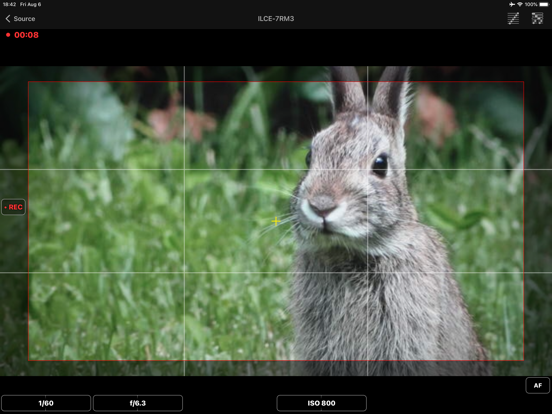
Task: Open the diagonal-line striped overlay icon
Action: pyautogui.click(x=513, y=18)
